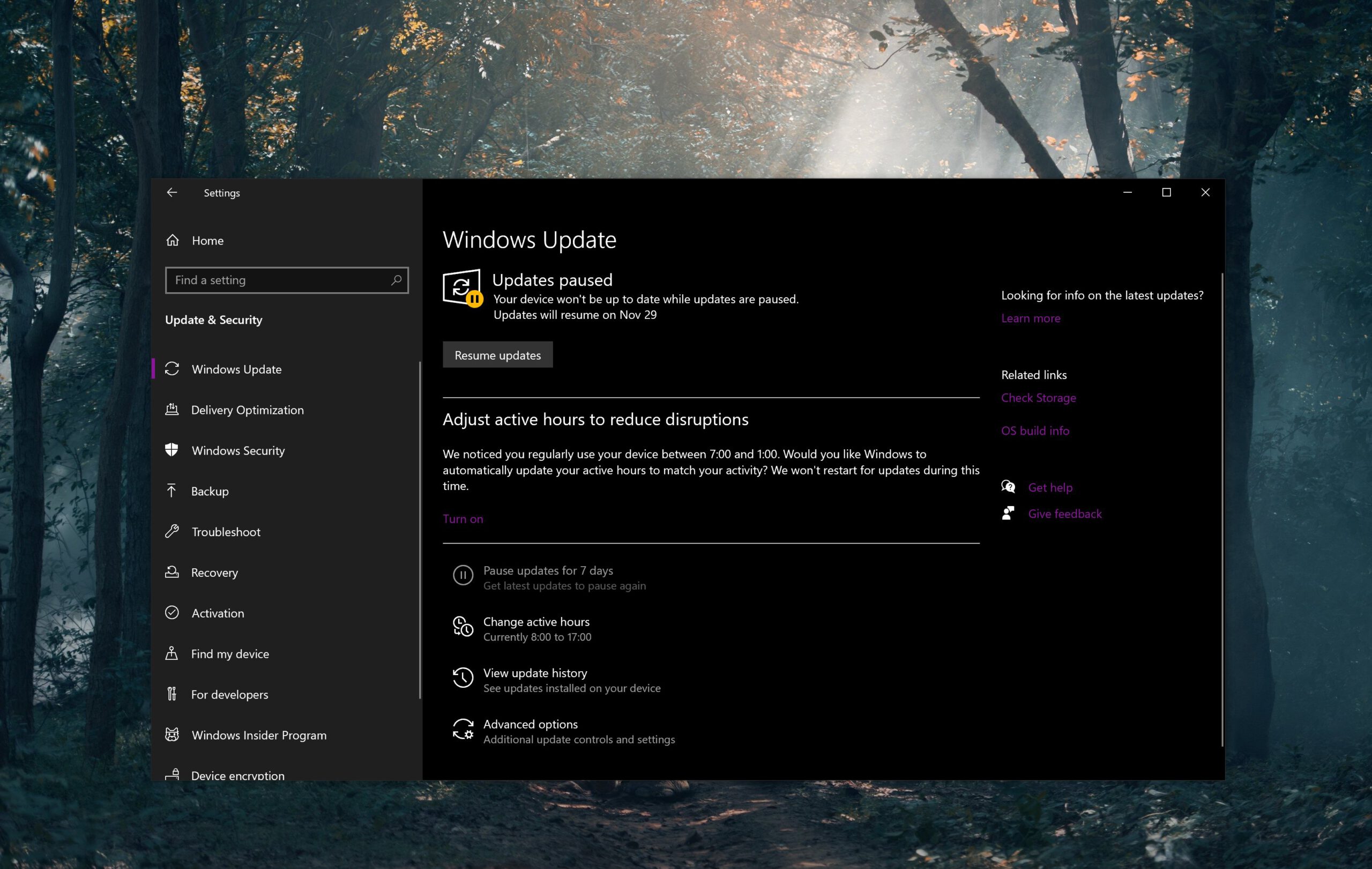Click the Give feedback person icon
This screenshot has height=869, width=1372.
1008,514
